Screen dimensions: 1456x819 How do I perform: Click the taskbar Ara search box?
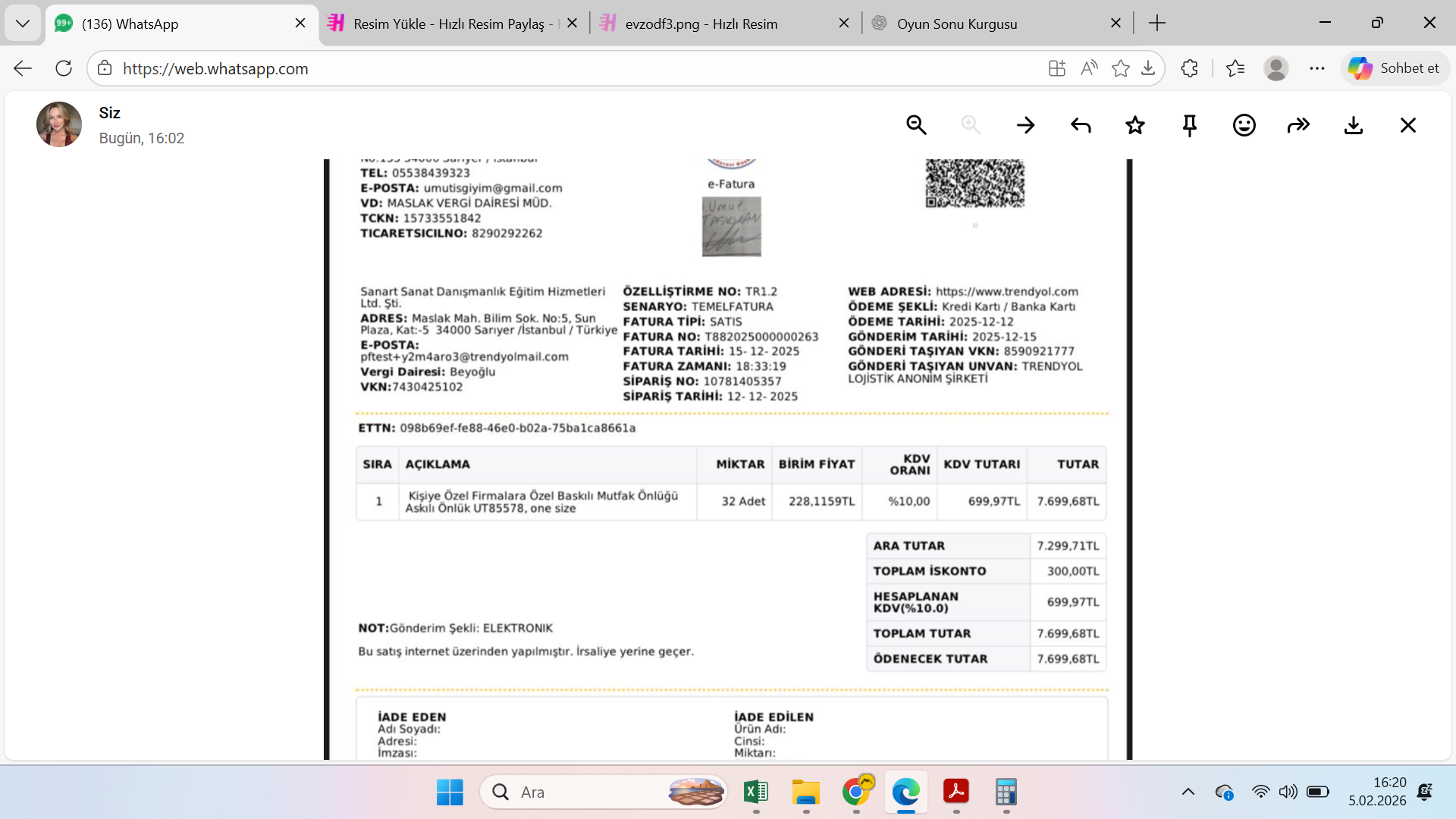604,792
